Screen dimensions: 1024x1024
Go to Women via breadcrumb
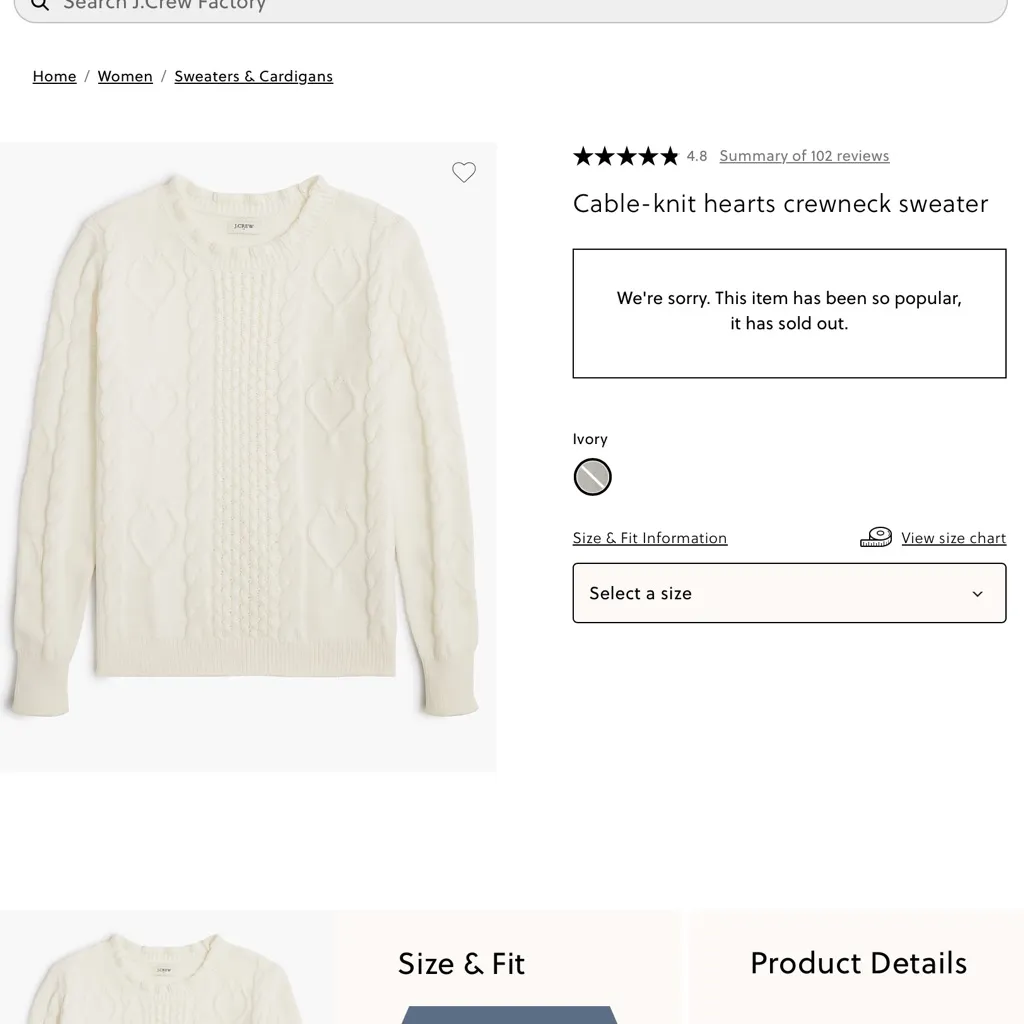[125, 76]
